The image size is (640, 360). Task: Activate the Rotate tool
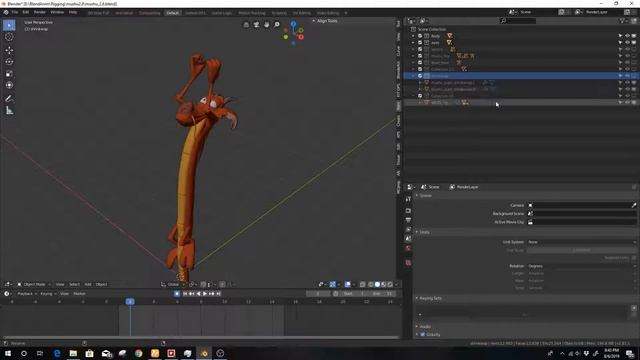9,62
